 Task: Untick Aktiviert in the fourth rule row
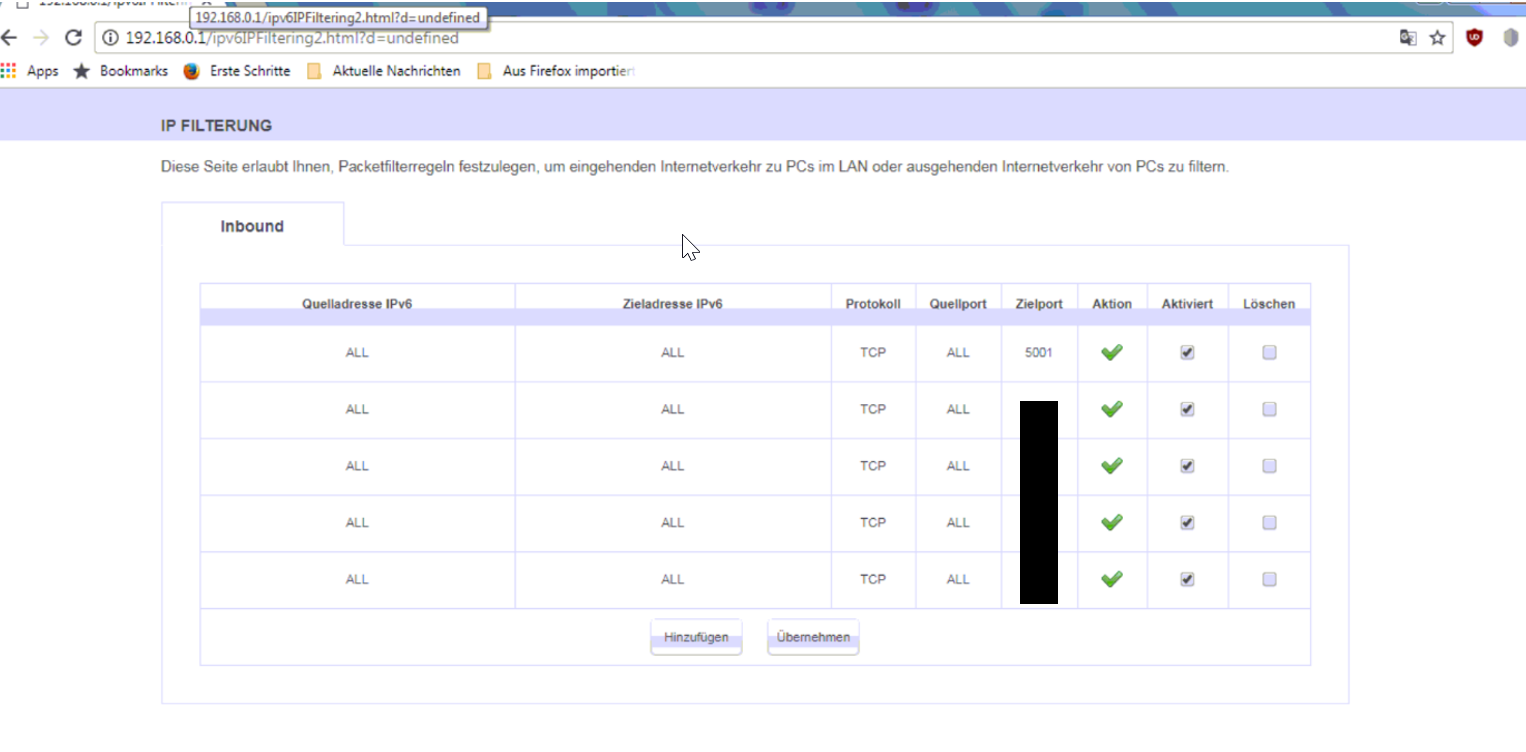[x=1187, y=522]
